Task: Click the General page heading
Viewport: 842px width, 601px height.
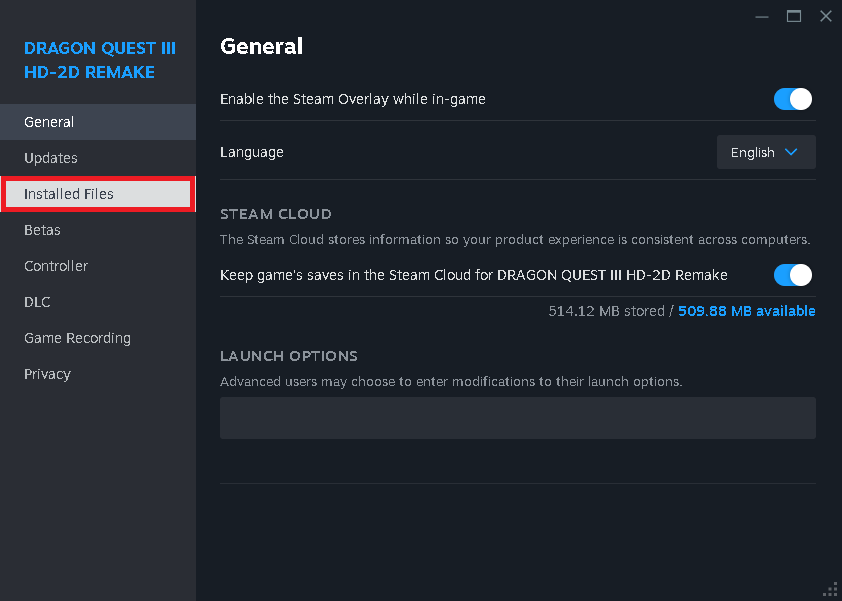Action: [x=261, y=46]
